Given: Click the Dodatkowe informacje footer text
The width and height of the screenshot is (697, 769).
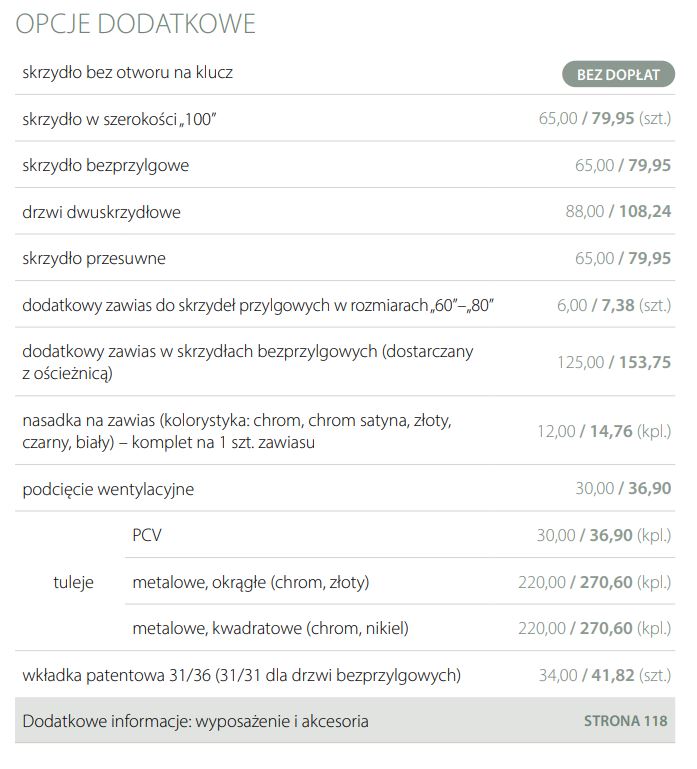Looking at the screenshot, I should coord(195,721).
